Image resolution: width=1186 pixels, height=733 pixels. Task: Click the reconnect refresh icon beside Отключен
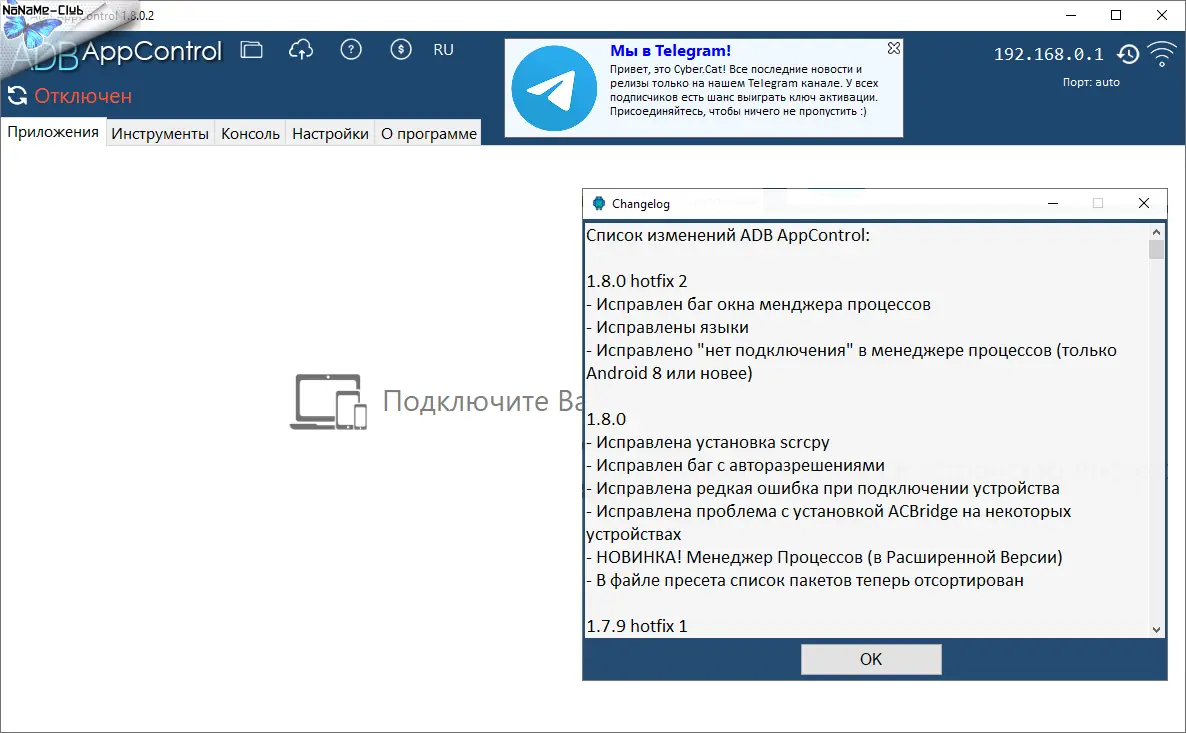[17, 96]
